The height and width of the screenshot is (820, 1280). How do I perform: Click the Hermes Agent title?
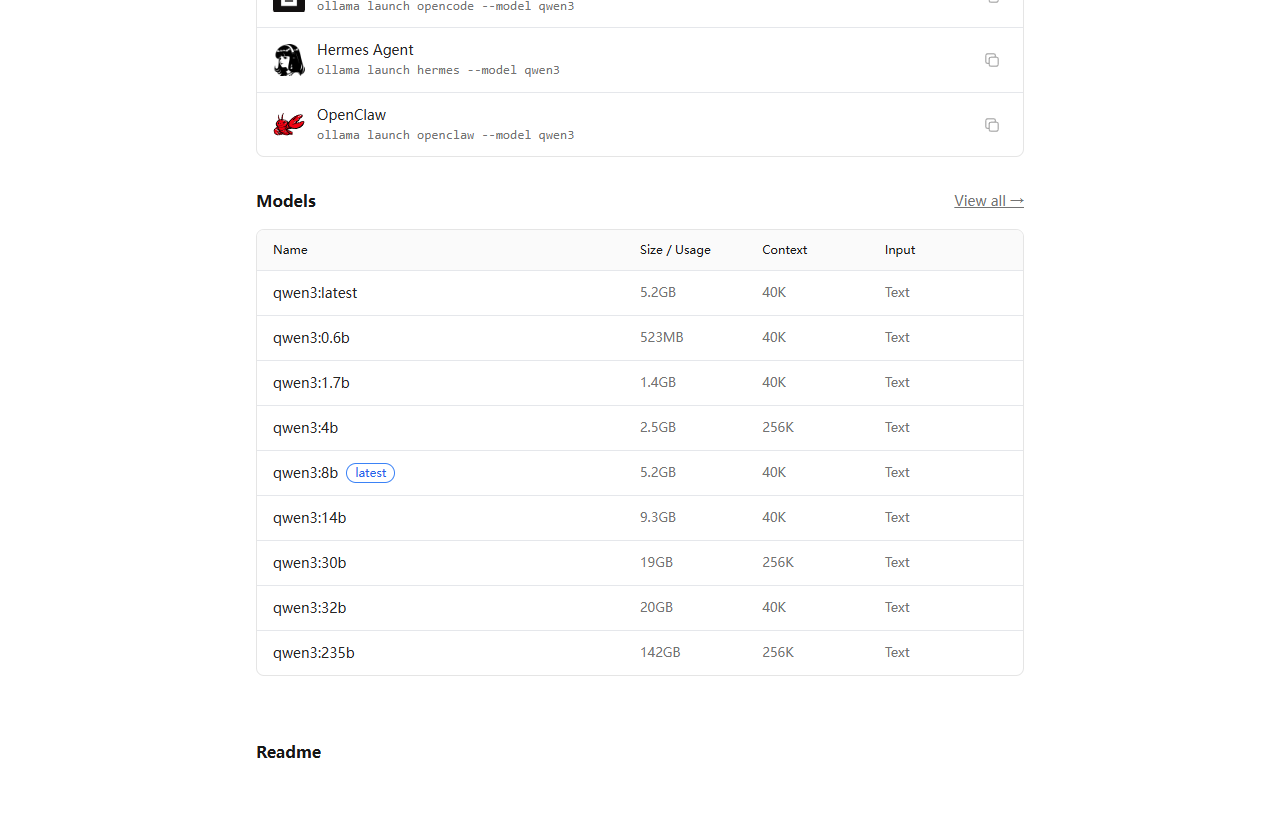click(x=365, y=50)
